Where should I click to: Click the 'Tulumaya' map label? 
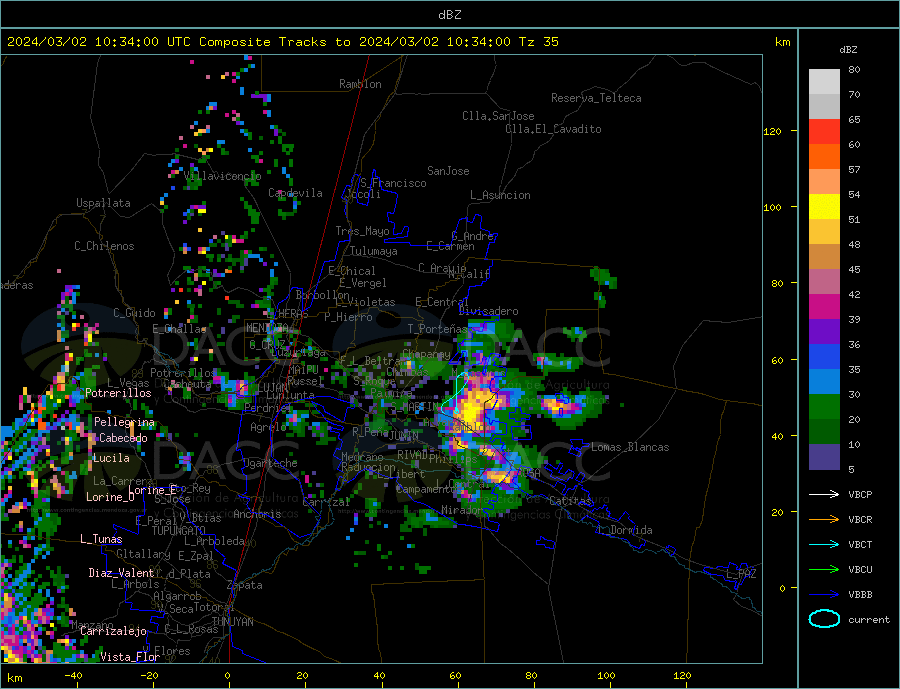(x=374, y=251)
